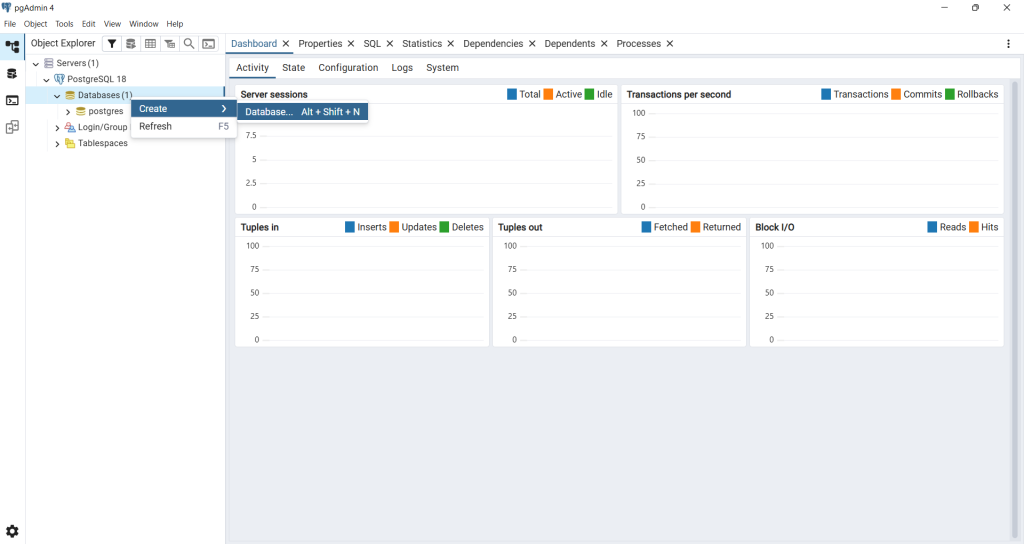Click the Tablespaces folder icon
This screenshot has width=1024, height=544.
[70, 143]
